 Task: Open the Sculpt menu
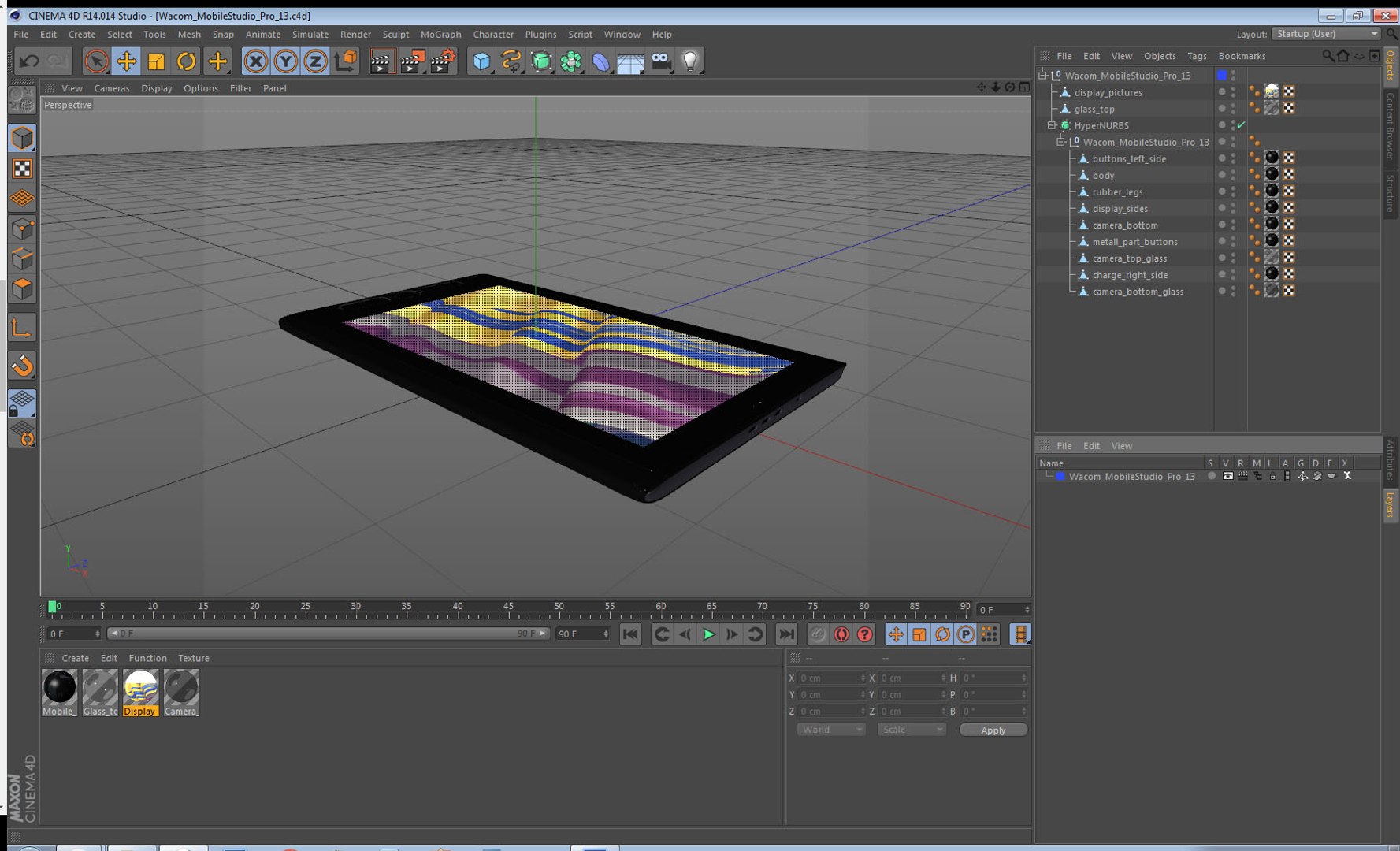pyautogui.click(x=395, y=35)
